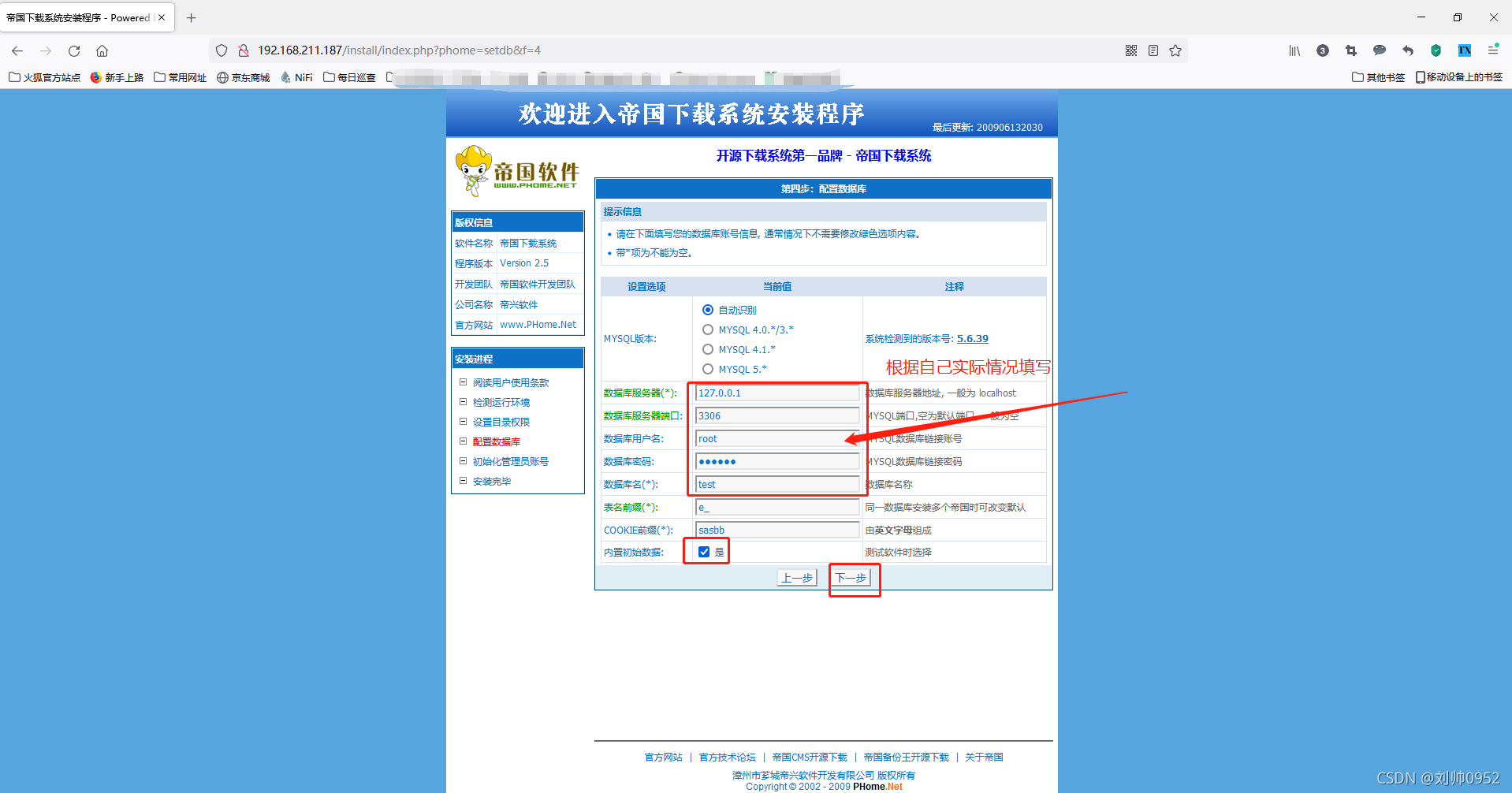Open 火狐官方站点 bookmark folder
This screenshot has height=793, width=1512.
(x=45, y=77)
